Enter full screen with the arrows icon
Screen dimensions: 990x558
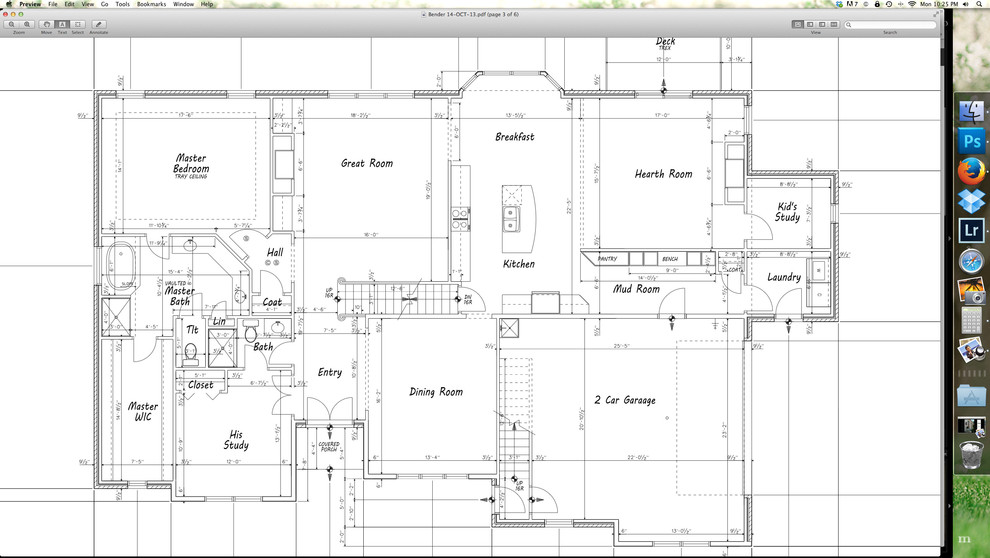click(934, 14)
